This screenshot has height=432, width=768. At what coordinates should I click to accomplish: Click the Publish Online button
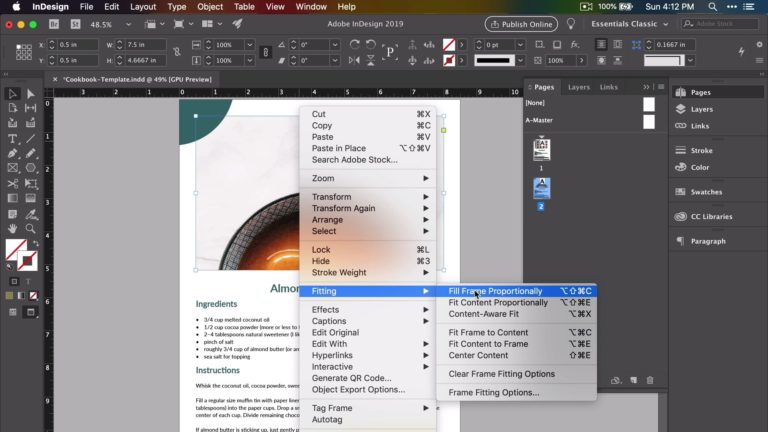pos(521,24)
